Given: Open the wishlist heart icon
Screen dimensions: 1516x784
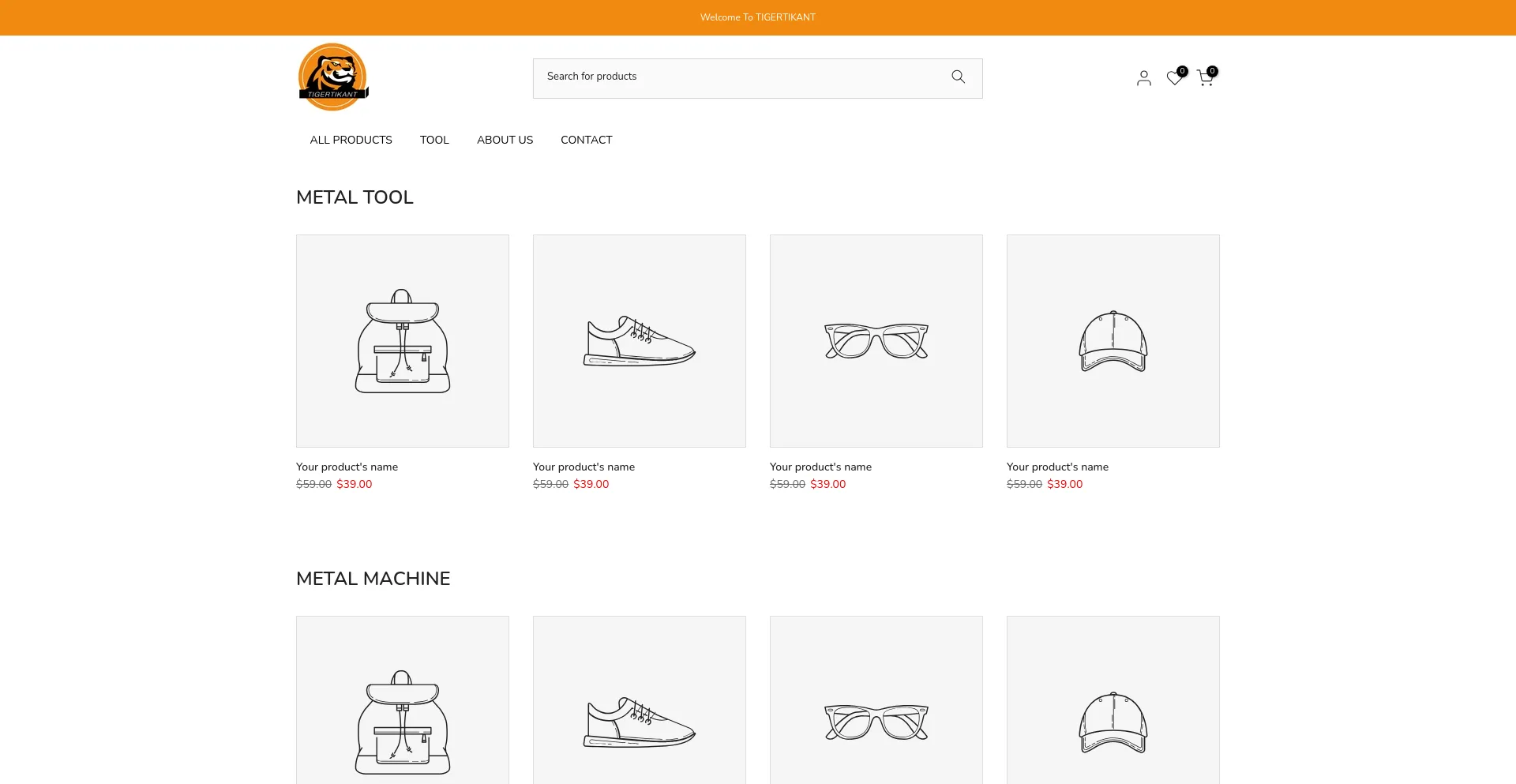Looking at the screenshot, I should 1176,77.
